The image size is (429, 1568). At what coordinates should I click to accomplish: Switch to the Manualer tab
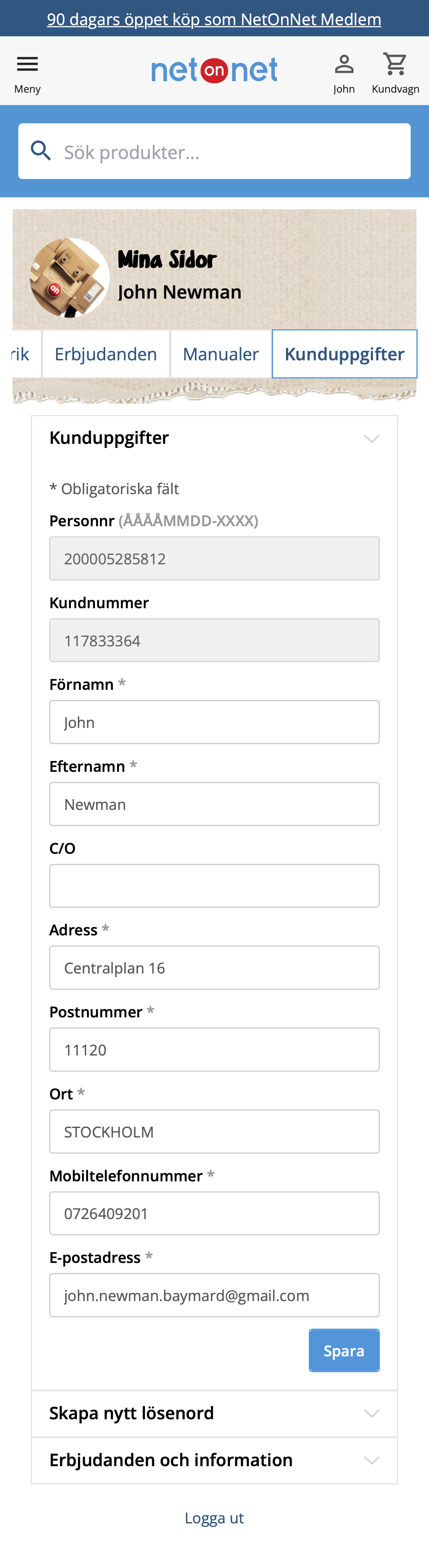pos(220,353)
